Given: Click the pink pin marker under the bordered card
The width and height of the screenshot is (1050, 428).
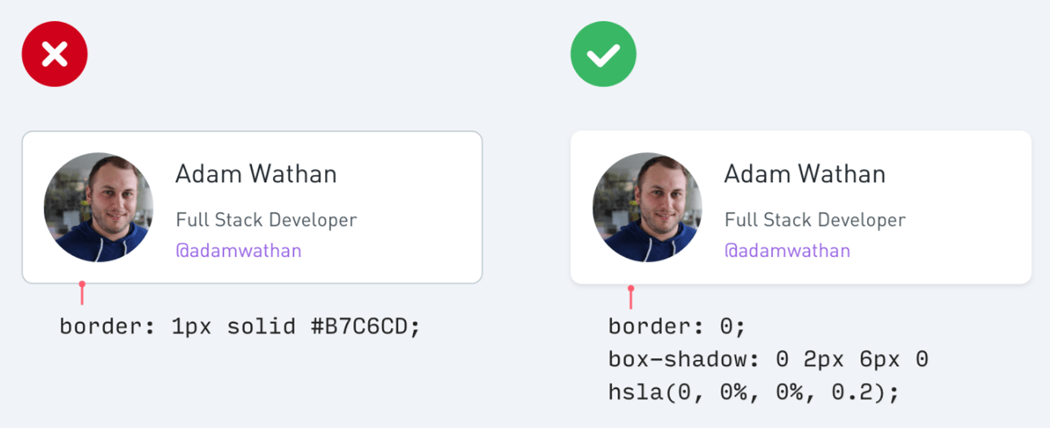Looking at the screenshot, I should click(82, 291).
